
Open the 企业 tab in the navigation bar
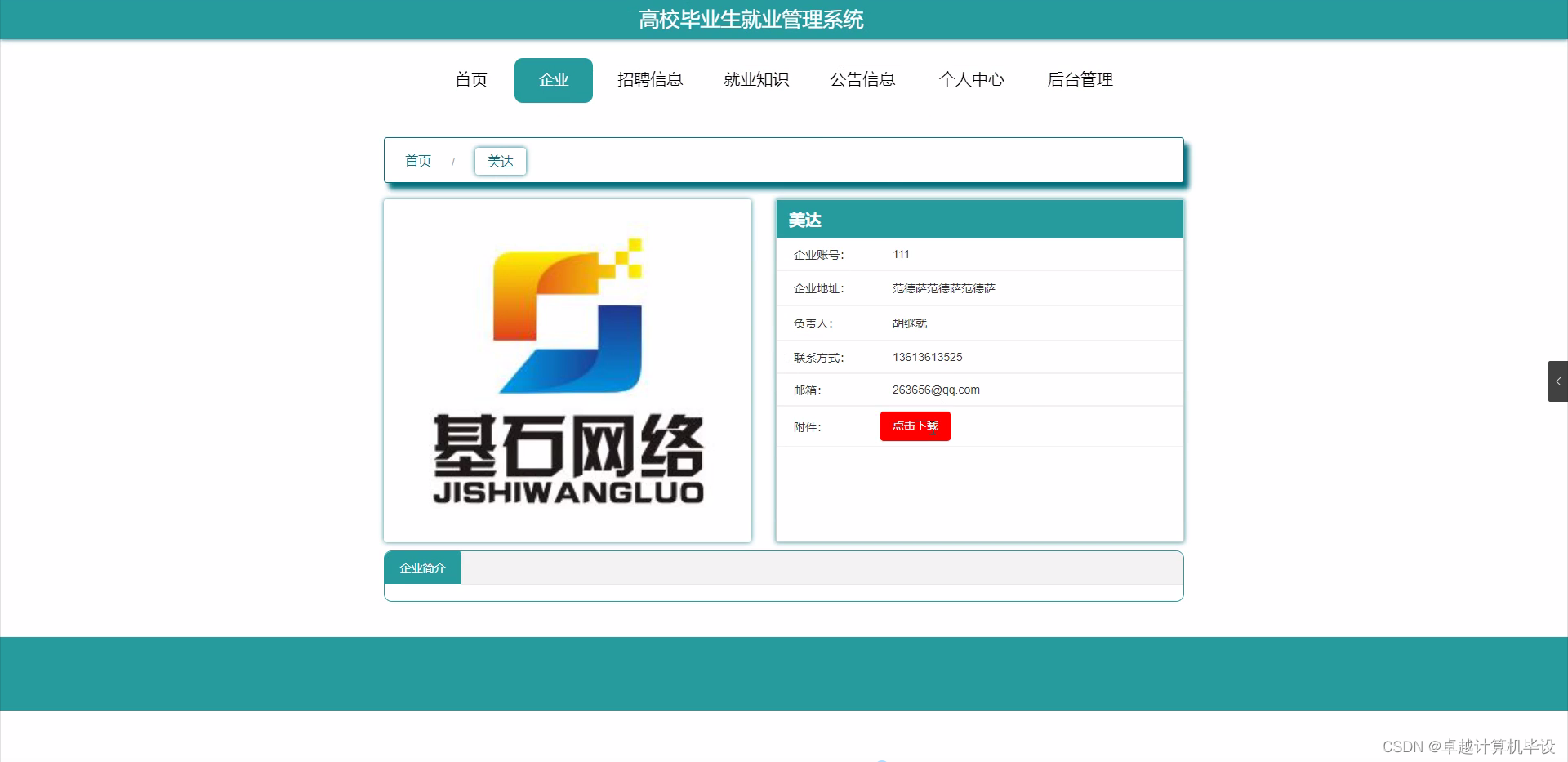553,79
